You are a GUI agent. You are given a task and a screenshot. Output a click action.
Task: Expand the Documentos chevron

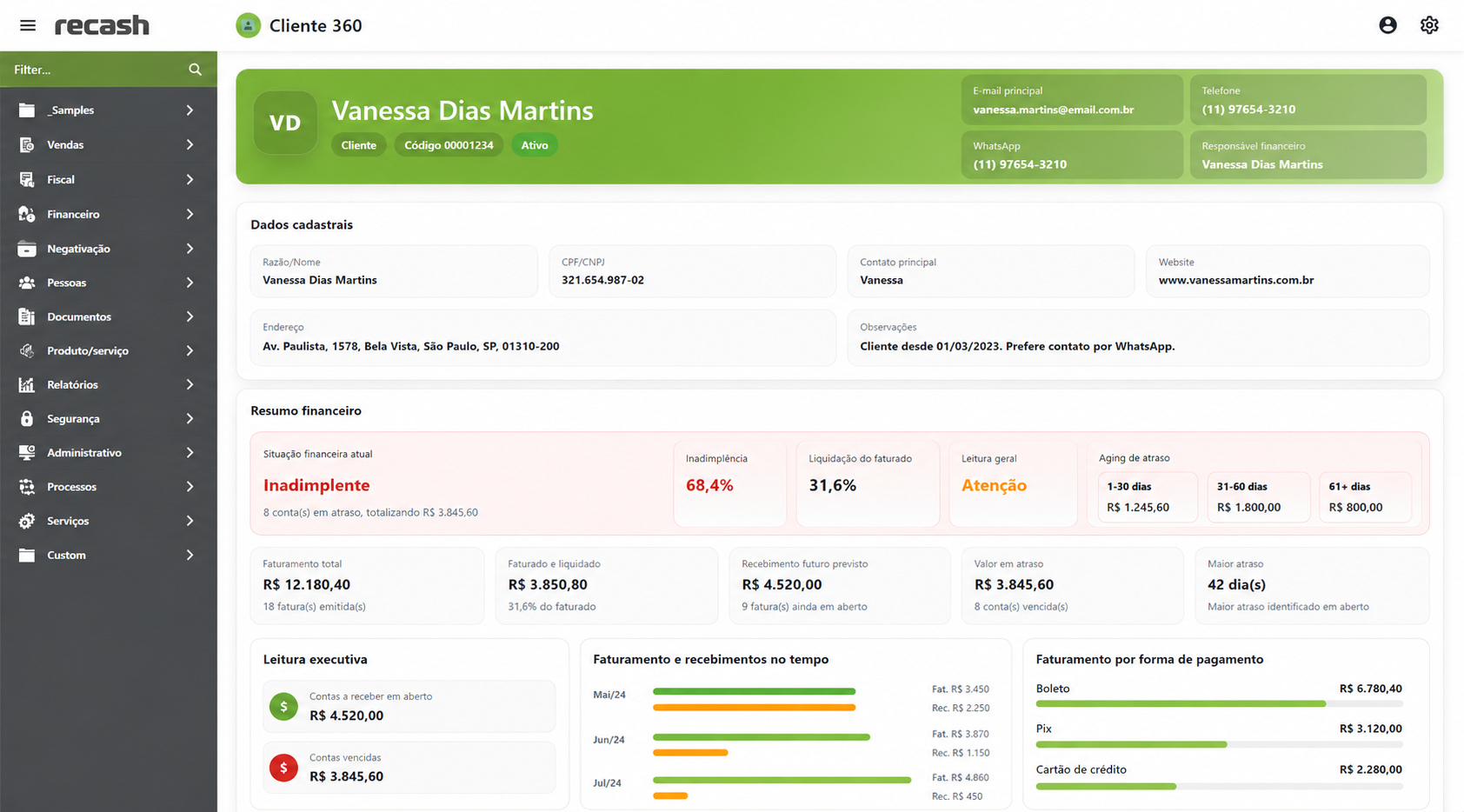(x=190, y=316)
